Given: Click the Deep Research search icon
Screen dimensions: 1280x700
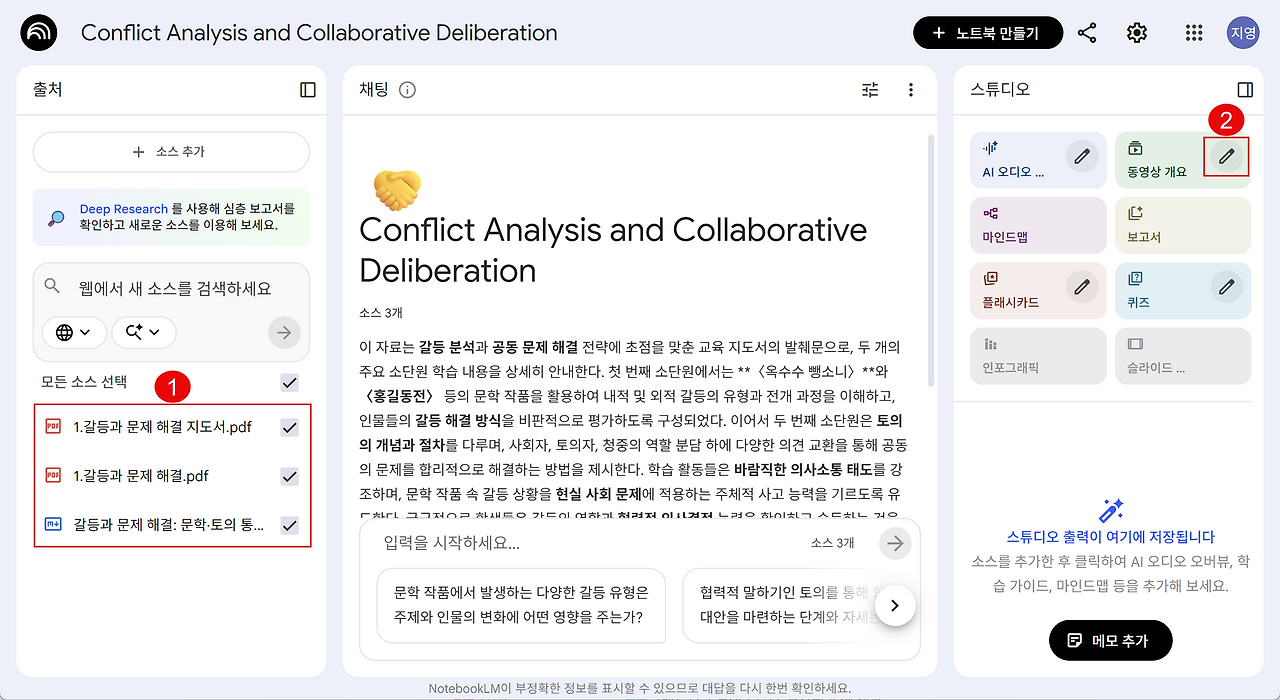Looking at the screenshot, I should point(57,218).
